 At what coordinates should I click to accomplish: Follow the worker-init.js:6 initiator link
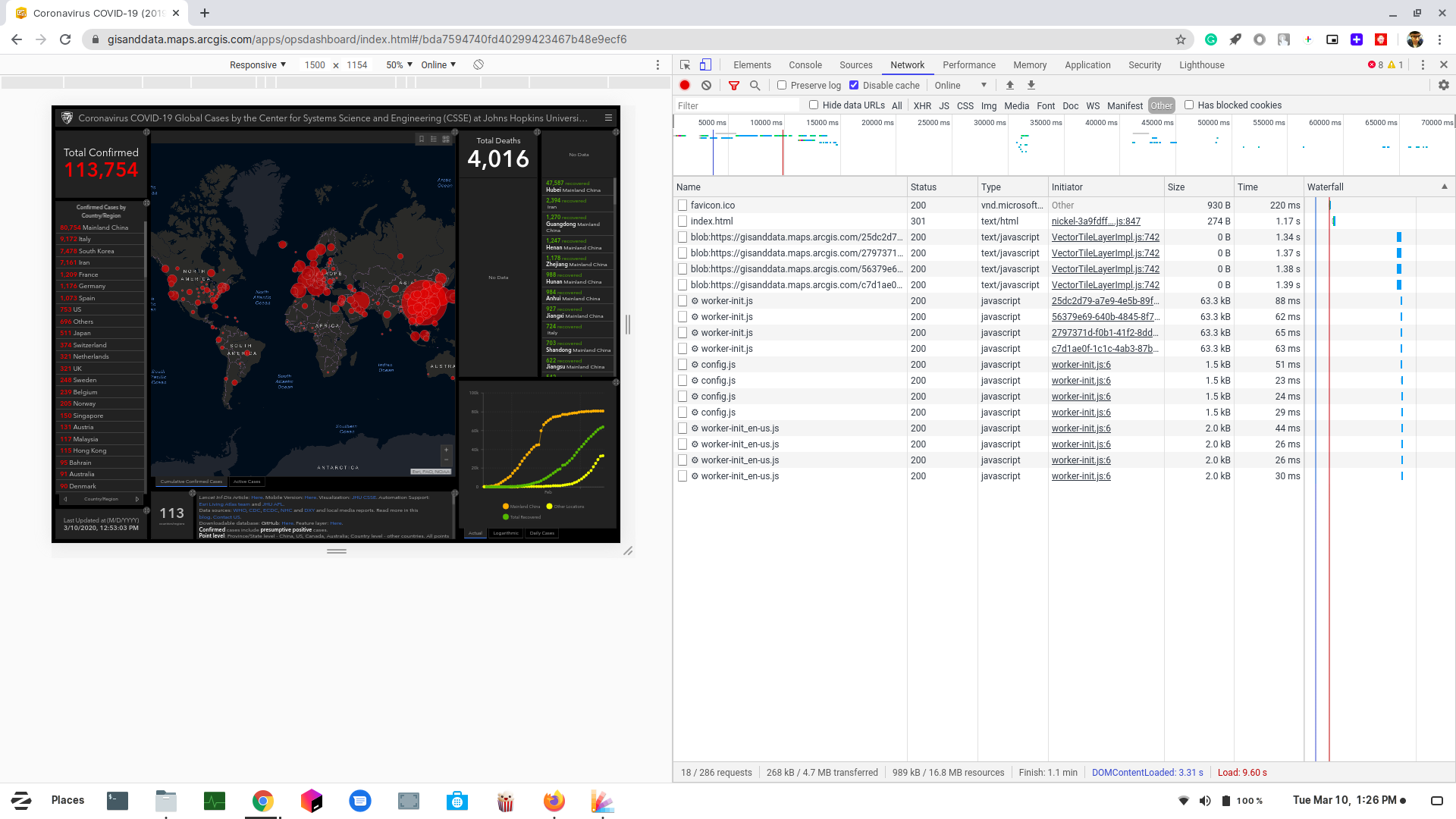(x=1080, y=365)
